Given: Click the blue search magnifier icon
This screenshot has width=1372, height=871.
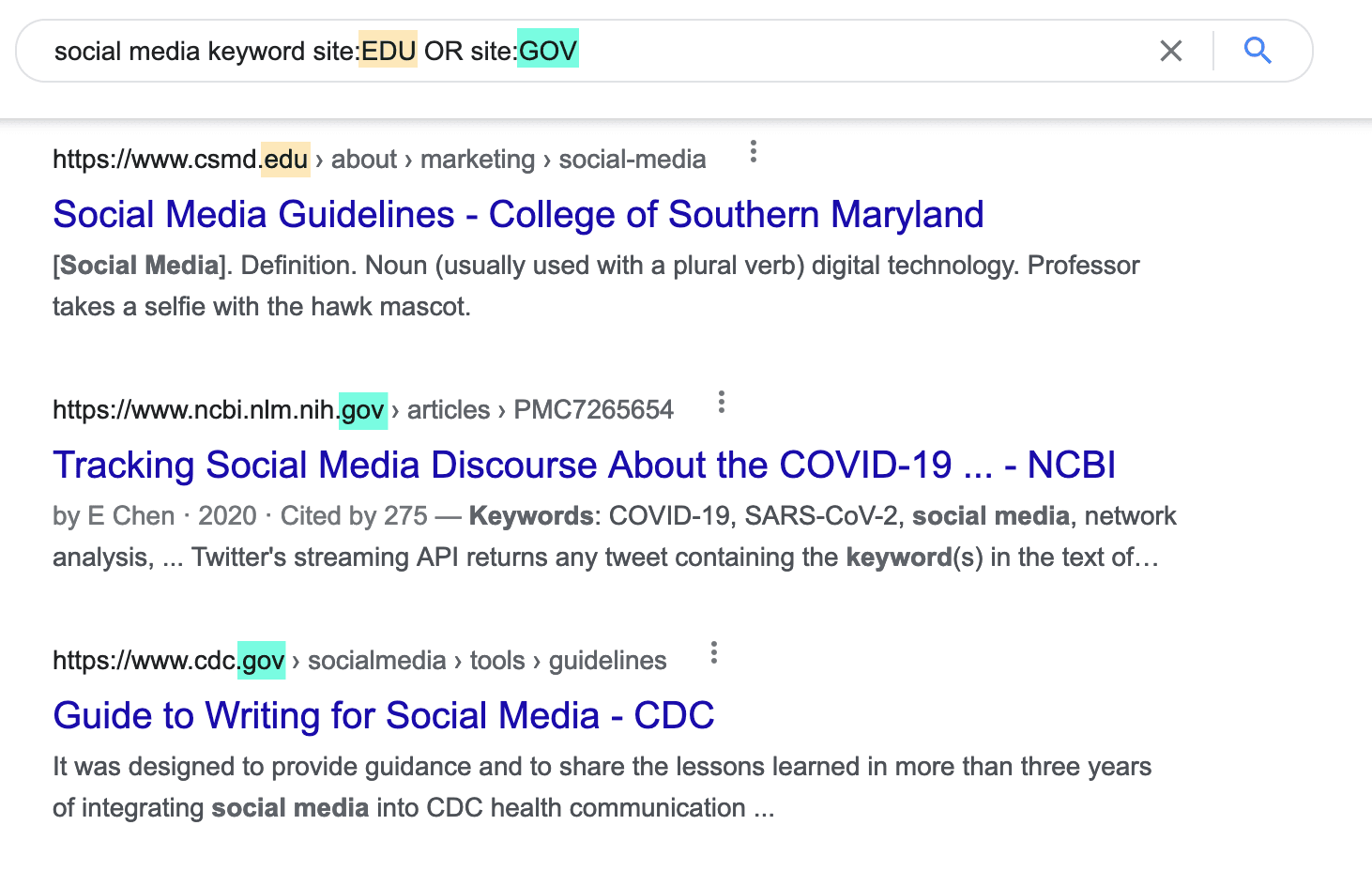Looking at the screenshot, I should pyautogui.click(x=1258, y=51).
